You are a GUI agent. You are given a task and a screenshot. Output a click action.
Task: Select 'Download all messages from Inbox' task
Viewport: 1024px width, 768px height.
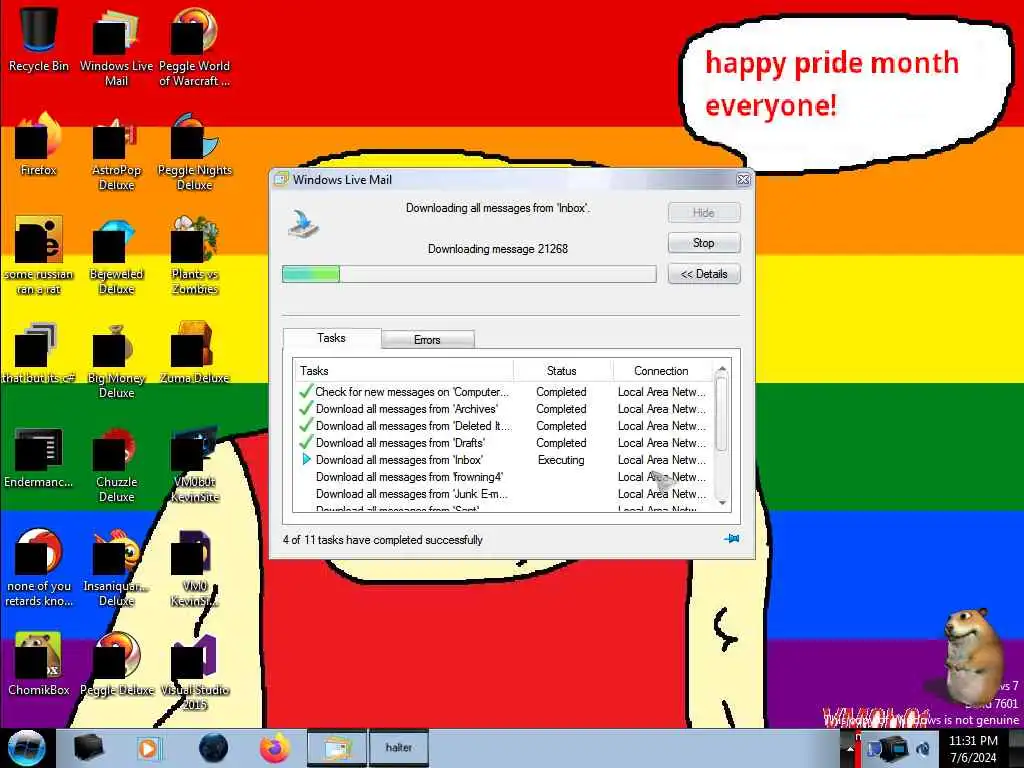[x=504, y=460]
